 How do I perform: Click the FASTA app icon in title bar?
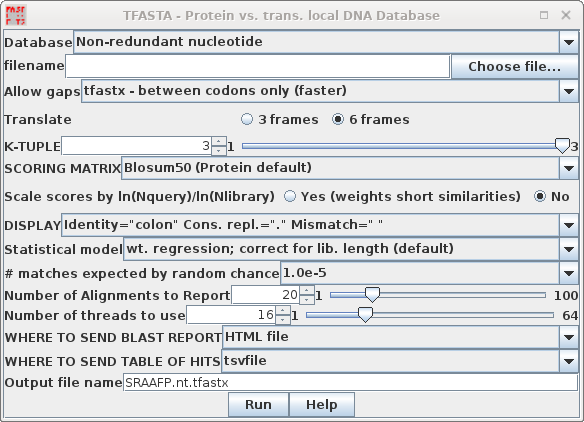click(x=16, y=15)
